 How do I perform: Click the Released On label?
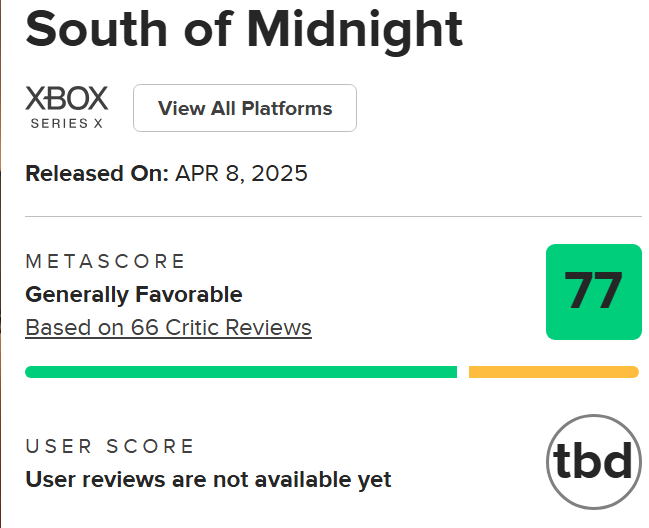tap(96, 173)
